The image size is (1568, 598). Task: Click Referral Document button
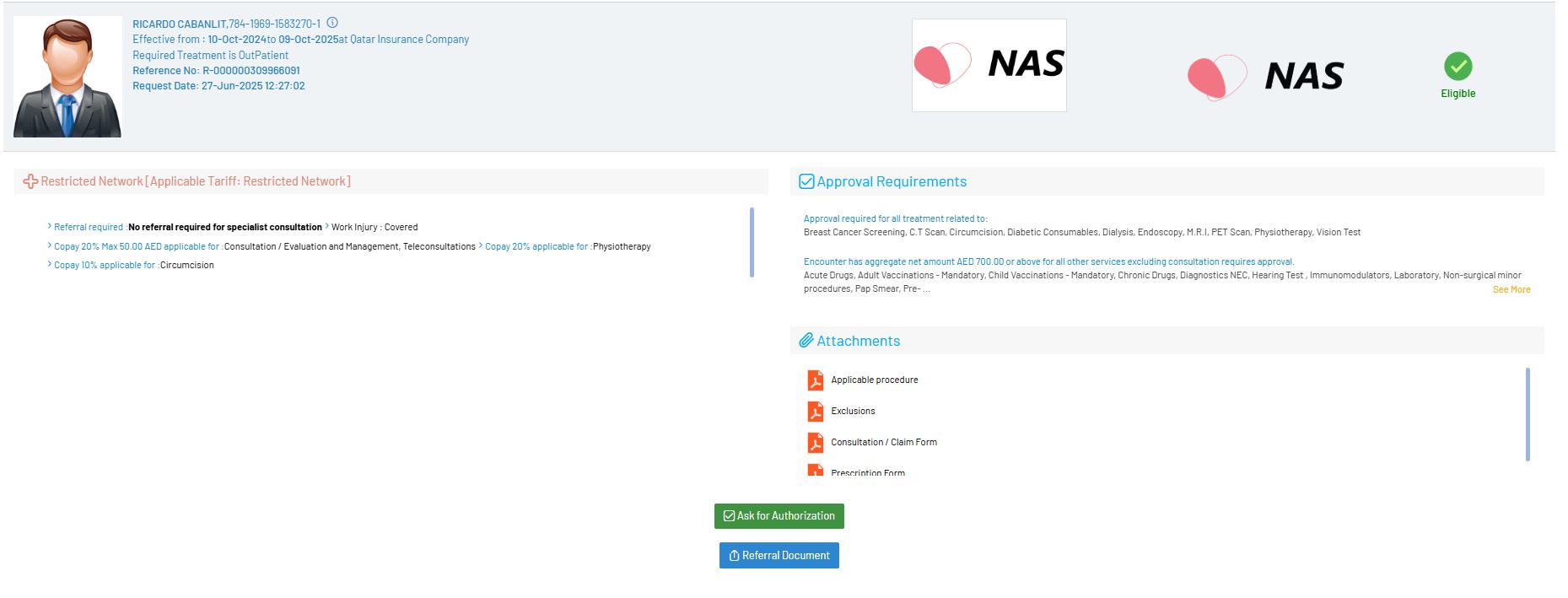coord(779,556)
